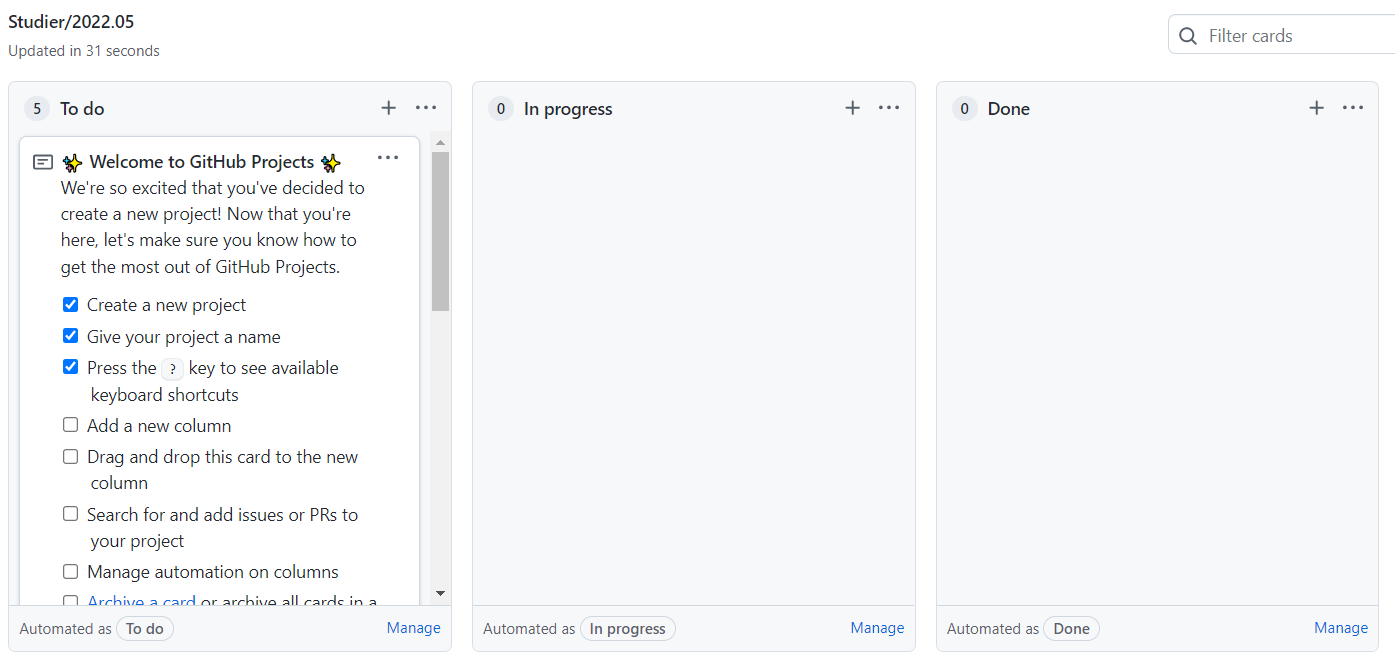
Task: Click the Updated in 31 seconds text
Action: click(84, 50)
